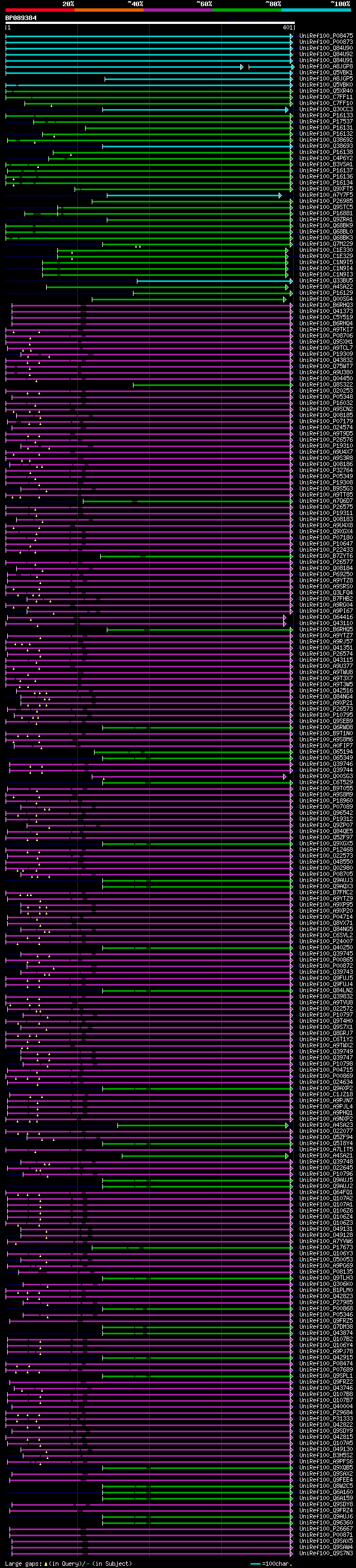Image resolution: width=356 pixels, height=1568 pixels.
Task: Click hit label UniRef100_P16032
Action: [326, 403]
